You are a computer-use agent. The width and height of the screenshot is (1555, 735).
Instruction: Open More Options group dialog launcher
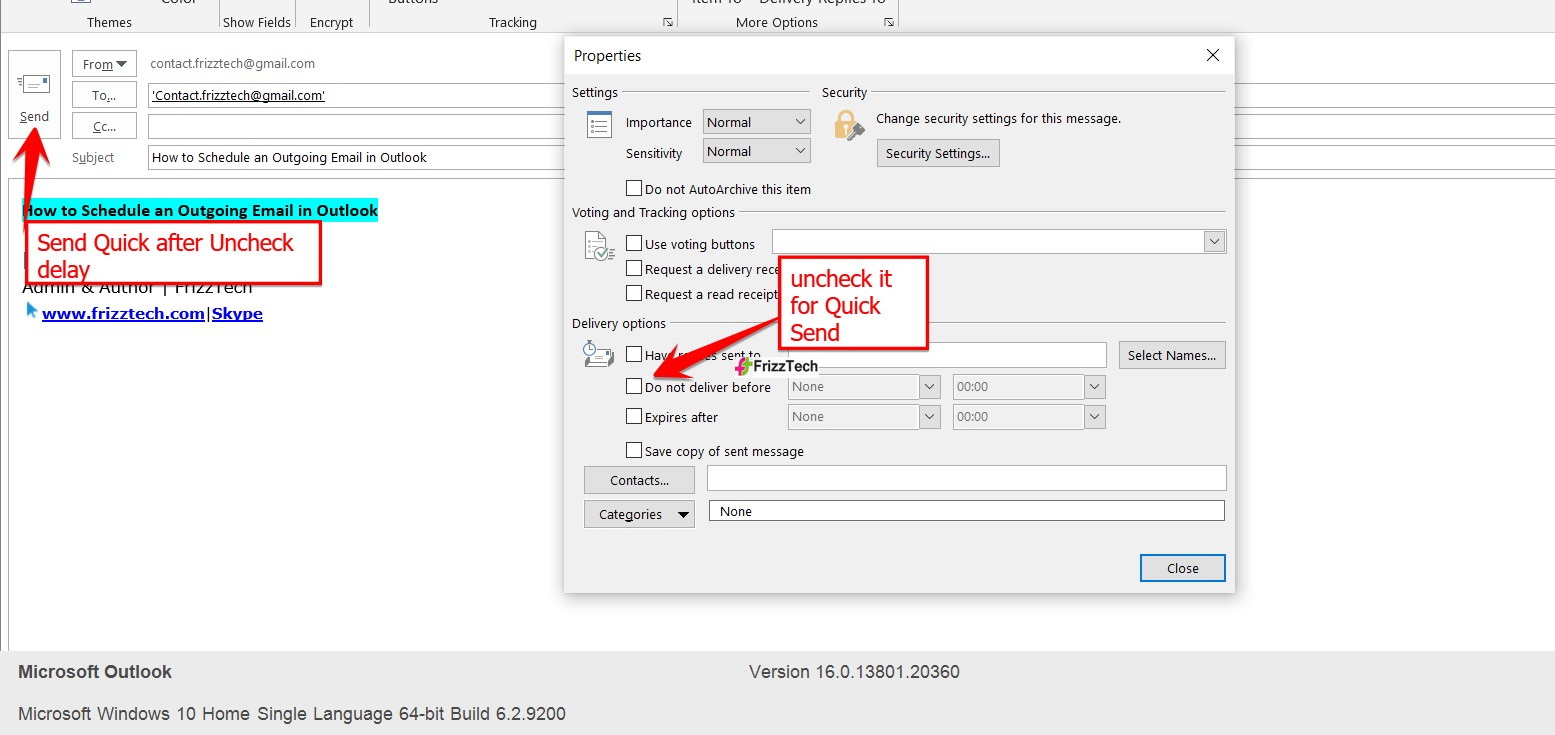point(888,22)
